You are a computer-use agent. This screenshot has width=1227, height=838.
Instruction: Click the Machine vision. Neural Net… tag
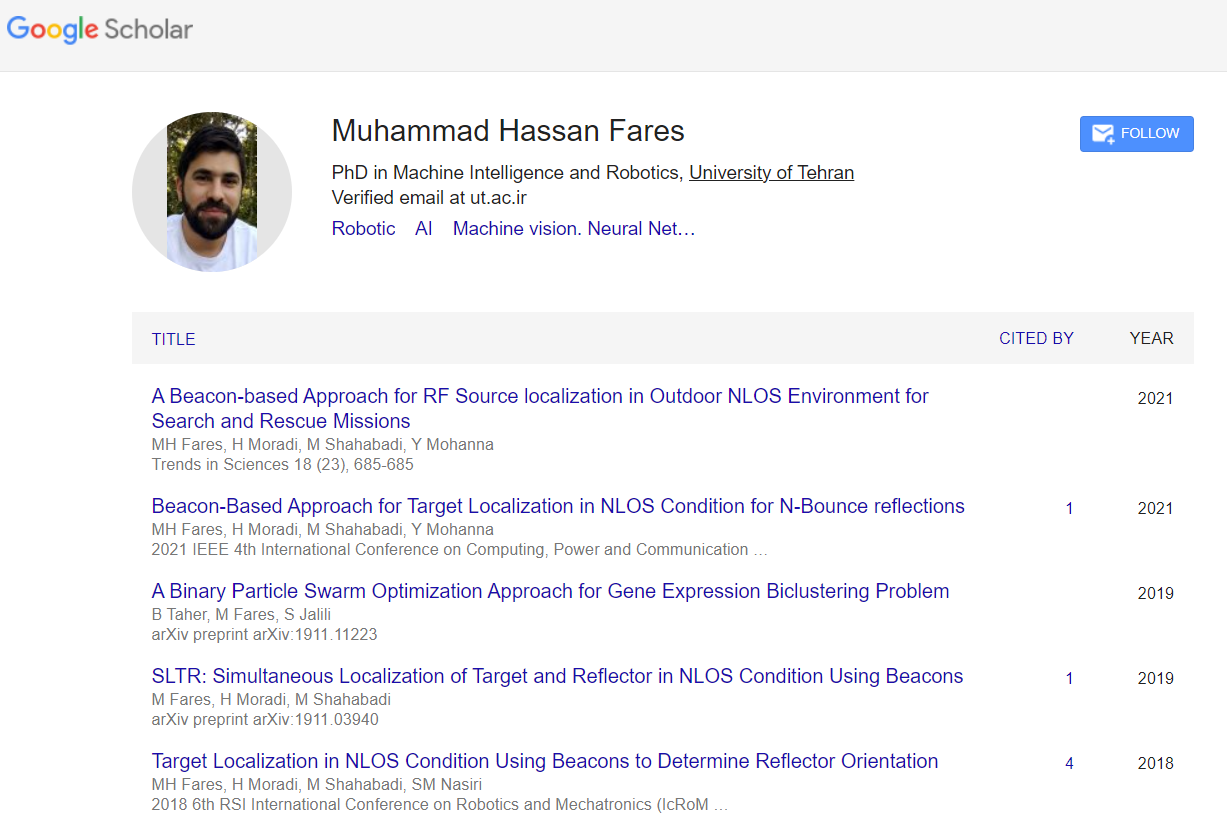tap(573, 229)
